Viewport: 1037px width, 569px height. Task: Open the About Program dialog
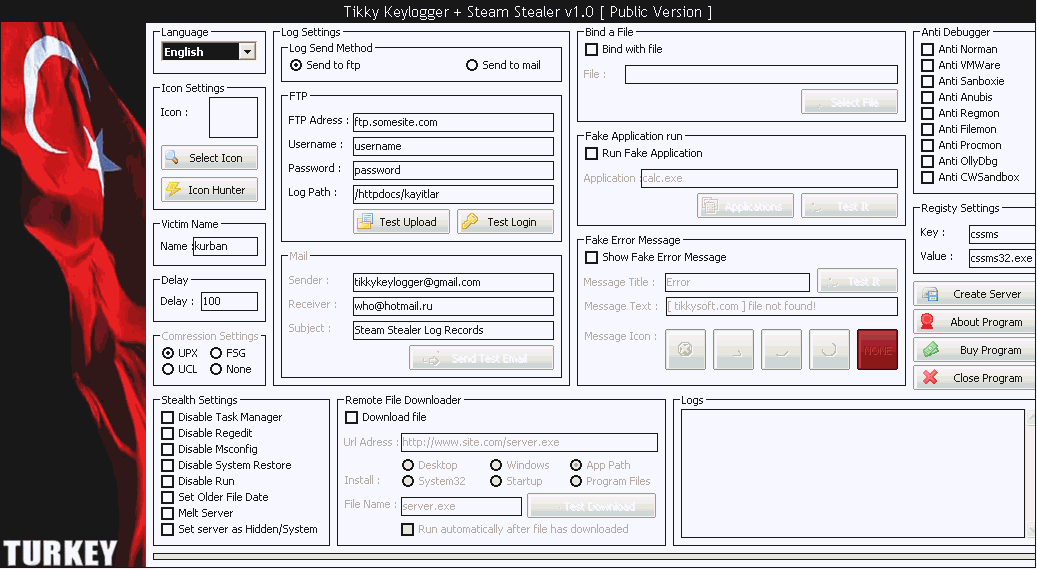pyautogui.click(x=974, y=322)
